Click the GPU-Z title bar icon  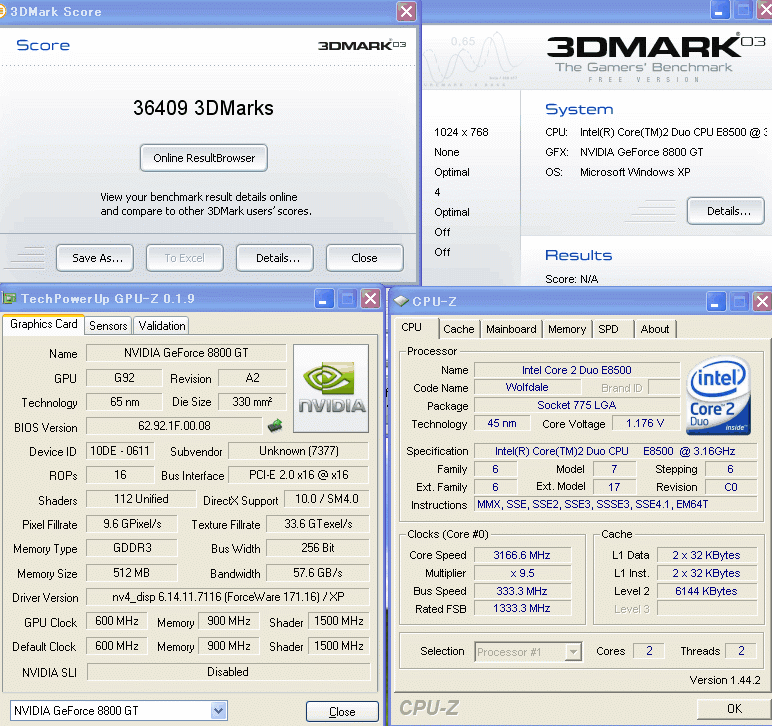(10, 299)
